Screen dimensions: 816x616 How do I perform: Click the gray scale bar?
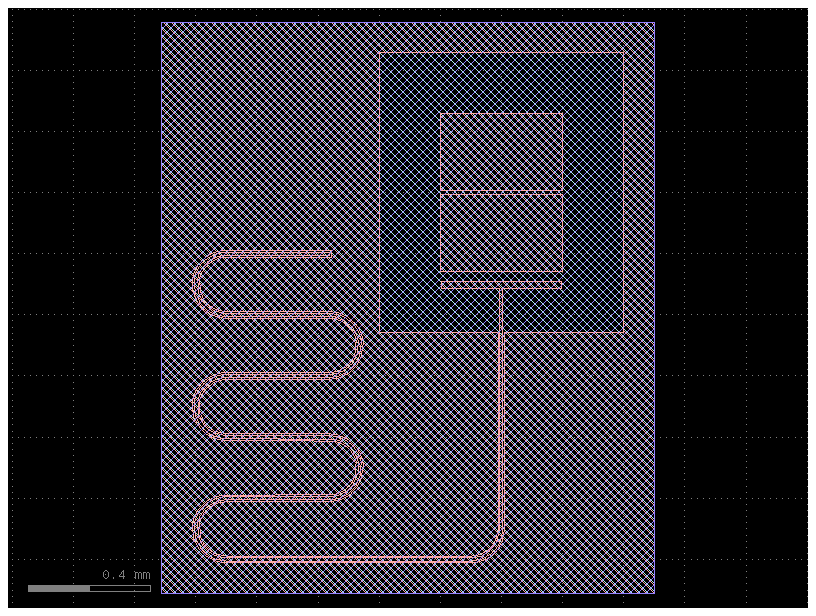(x=89, y=588)
